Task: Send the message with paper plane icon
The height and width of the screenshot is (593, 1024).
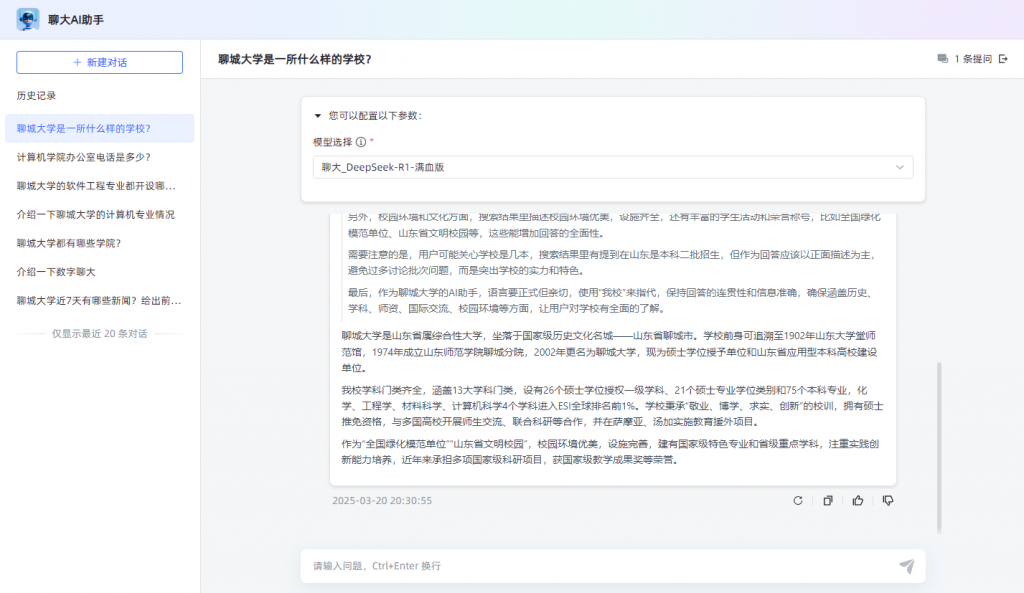Action: (x=906, y=566)
